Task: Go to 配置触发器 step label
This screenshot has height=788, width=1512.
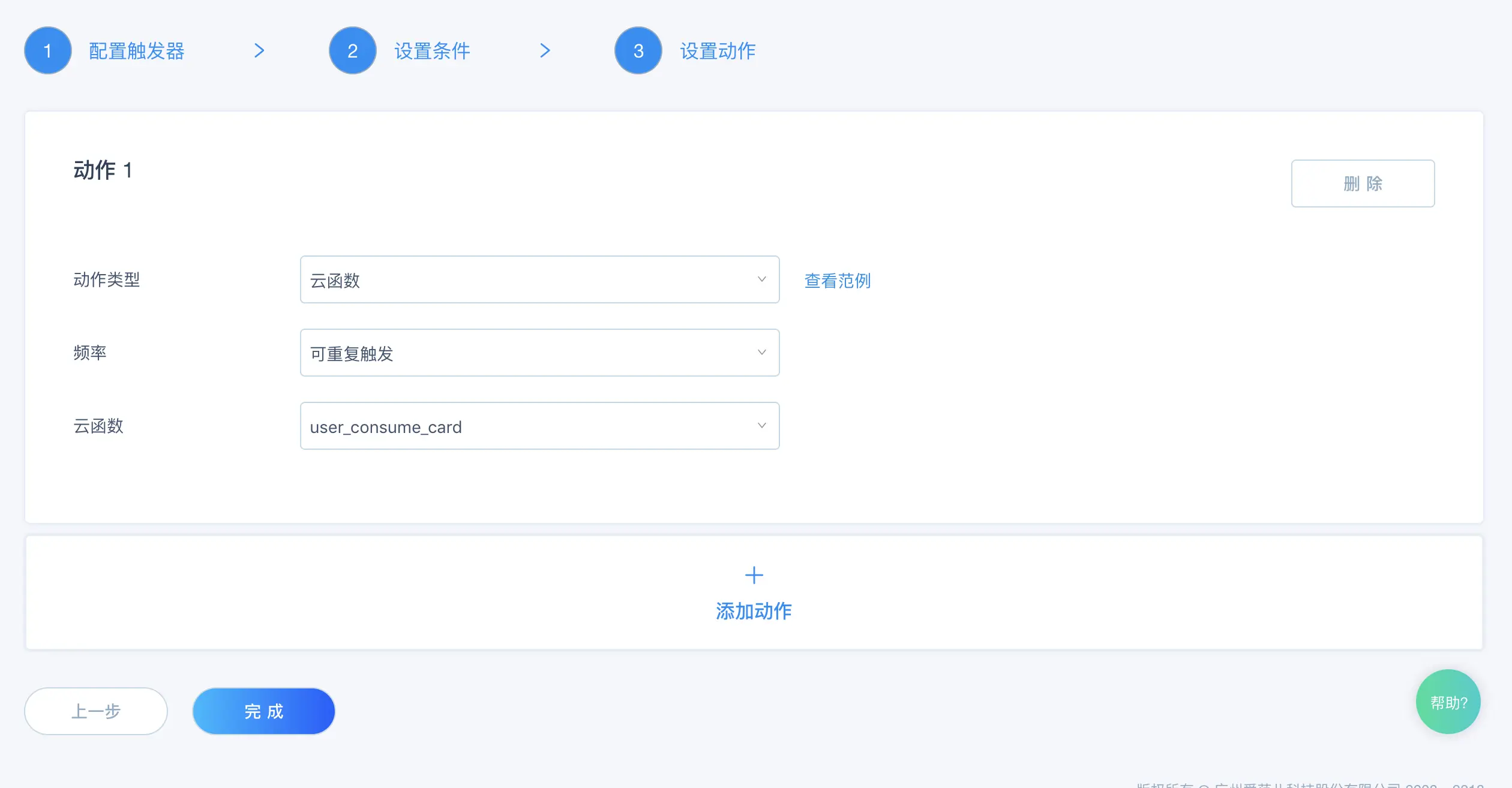Action: [x=137, y=51]
